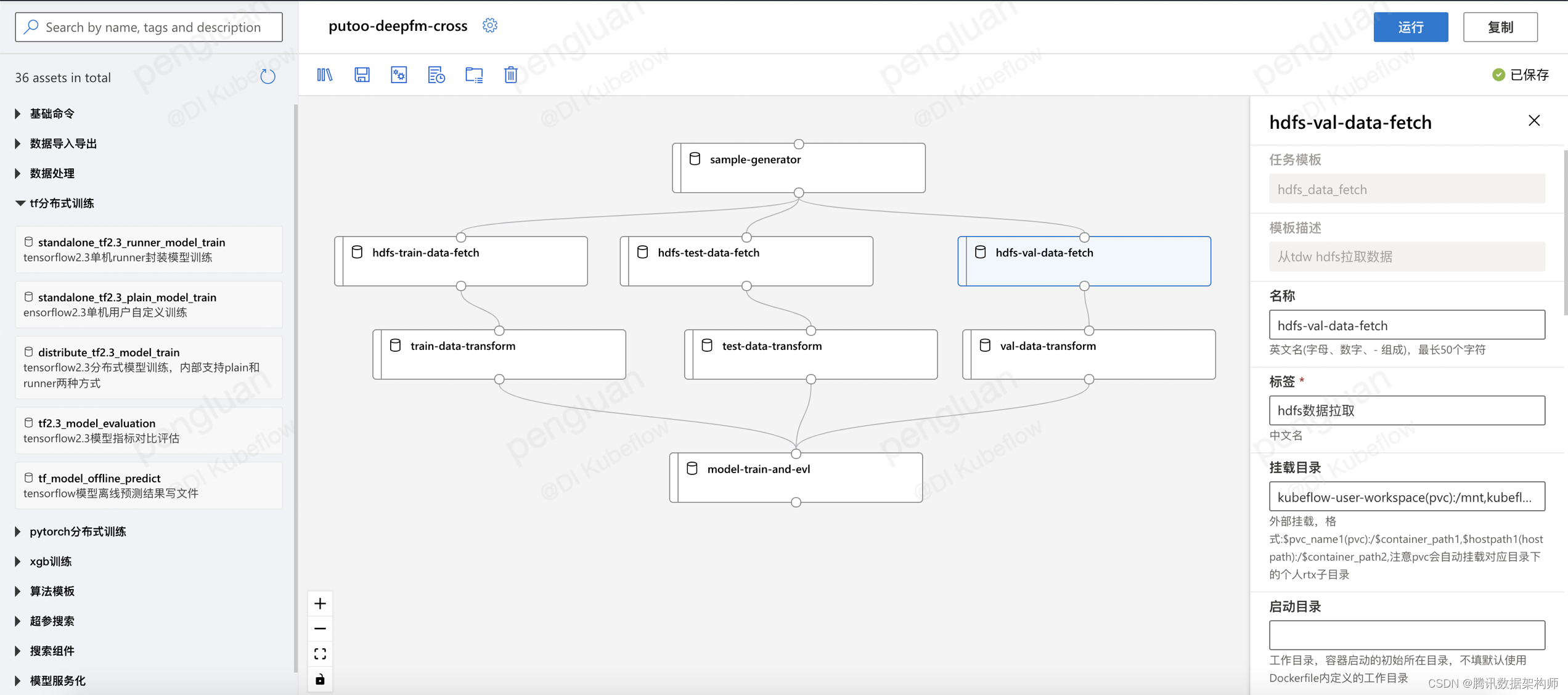Toggle the canvas lock icon
1568x695 pixels.
[x=320, y=680]
